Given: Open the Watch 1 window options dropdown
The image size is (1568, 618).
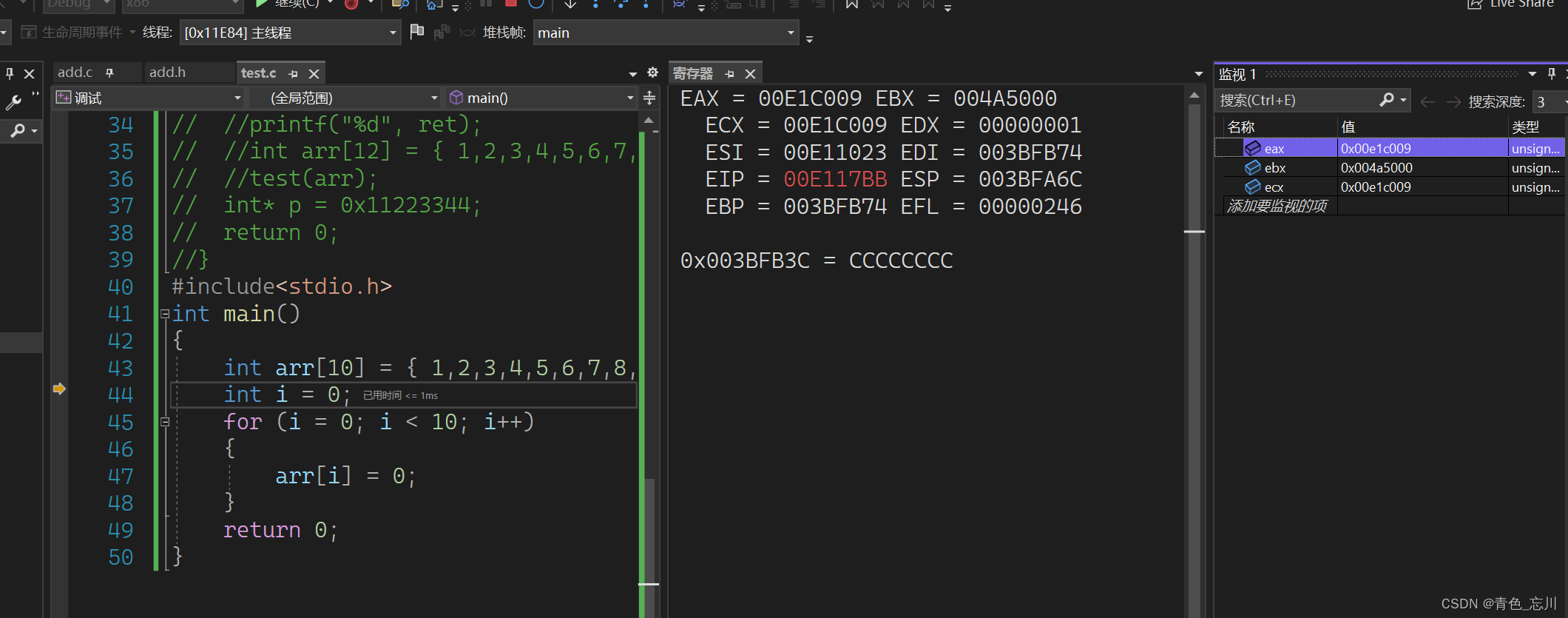Looking at the screenshot, I should [1532, 74].
